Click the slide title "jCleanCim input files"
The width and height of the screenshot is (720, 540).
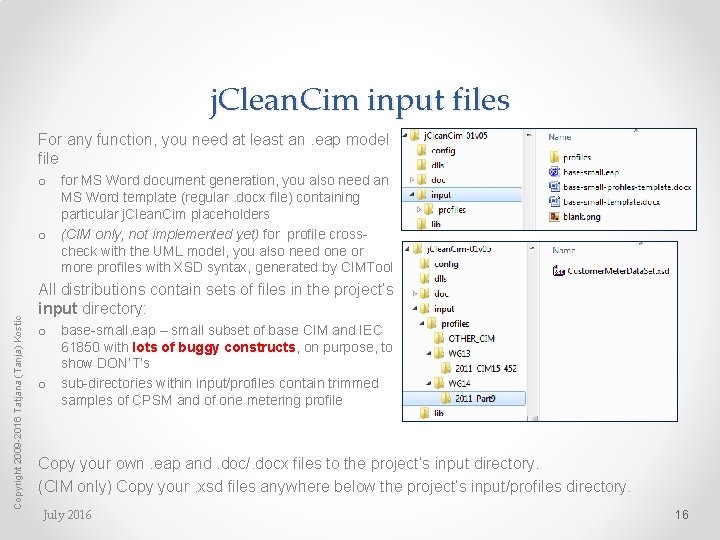[x=360, y=101]
